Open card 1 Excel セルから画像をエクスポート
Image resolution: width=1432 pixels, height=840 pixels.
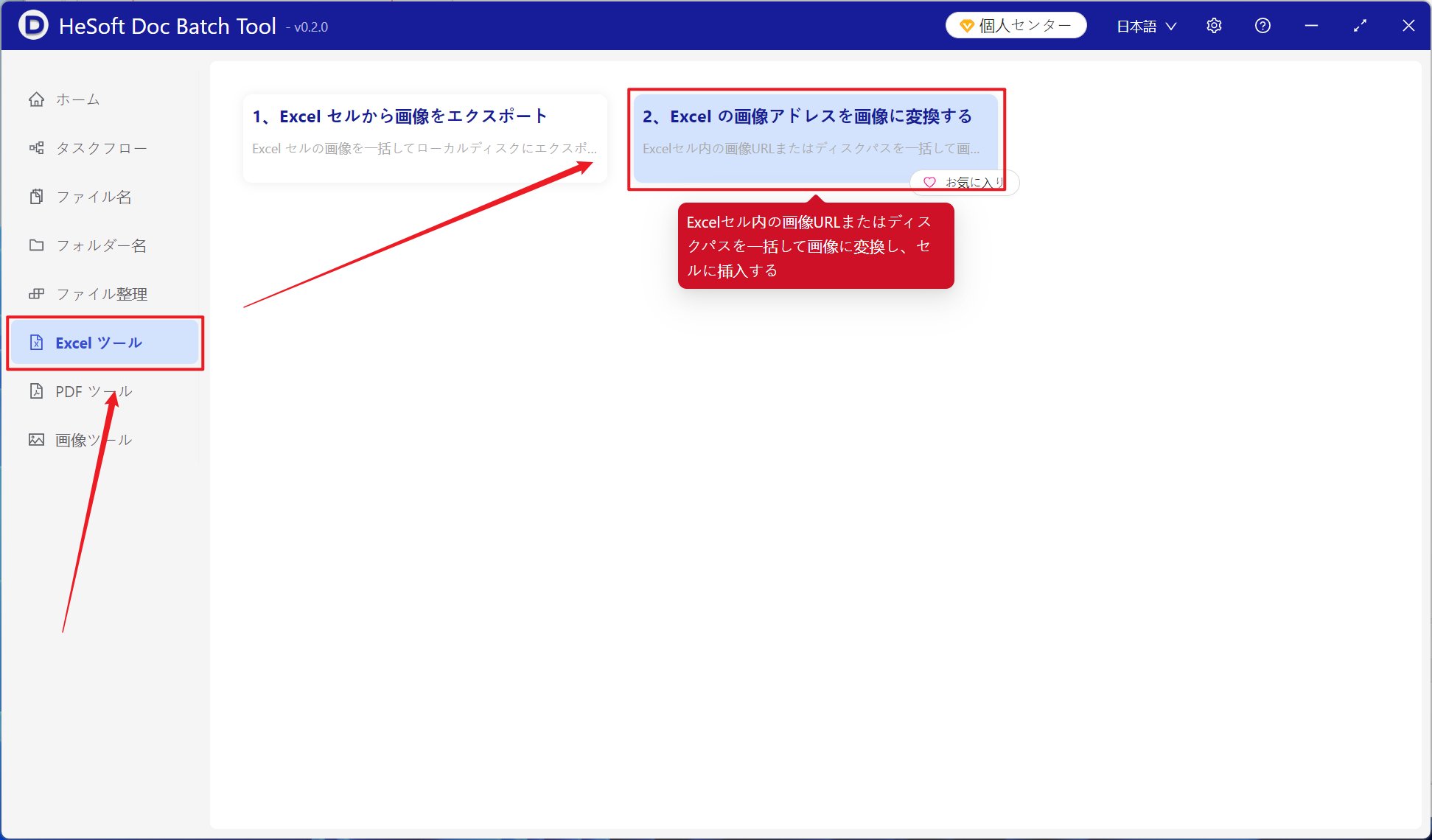click(x=425, y=139)
